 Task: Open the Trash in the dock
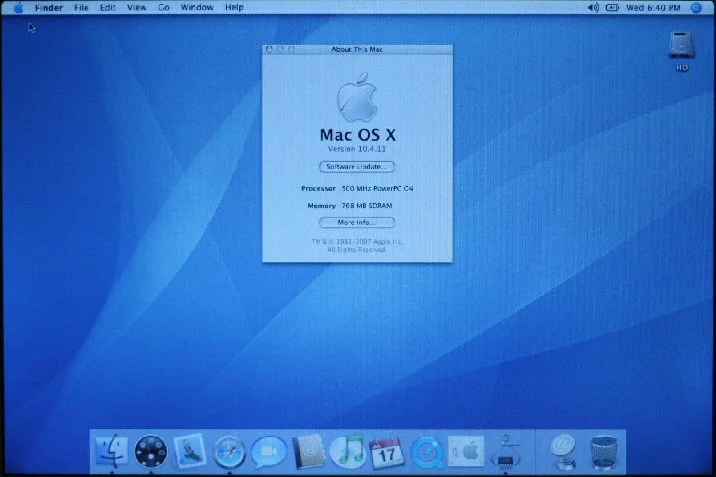tap(604, 452)
